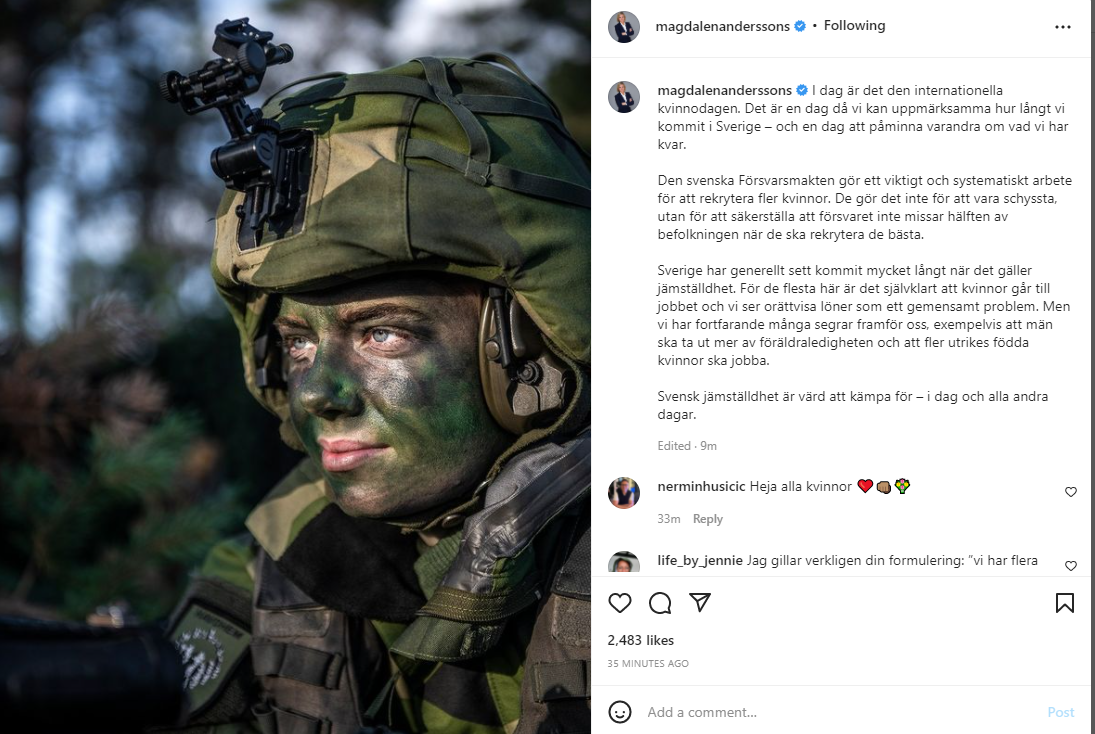Image resolution: width=1095 pixels, height=734 pixels.
Task: Save post with the bookmark icon
Action: click(x=1064, y=603)
